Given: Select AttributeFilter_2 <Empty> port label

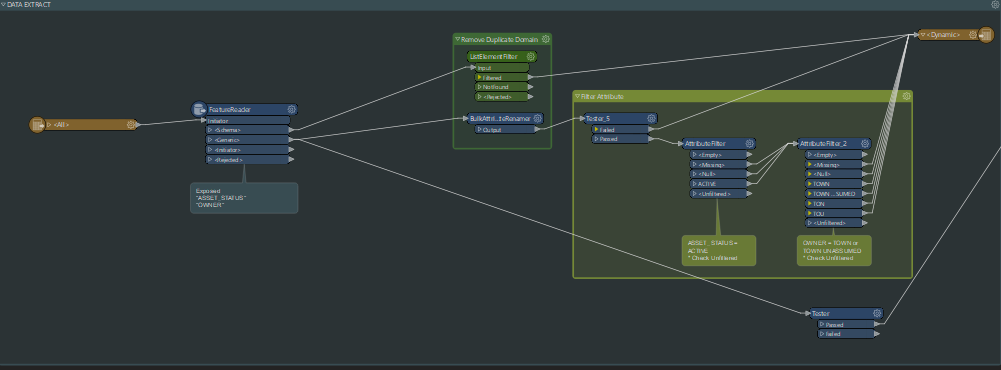Looking at the screenshot, I should pos(825,154).
